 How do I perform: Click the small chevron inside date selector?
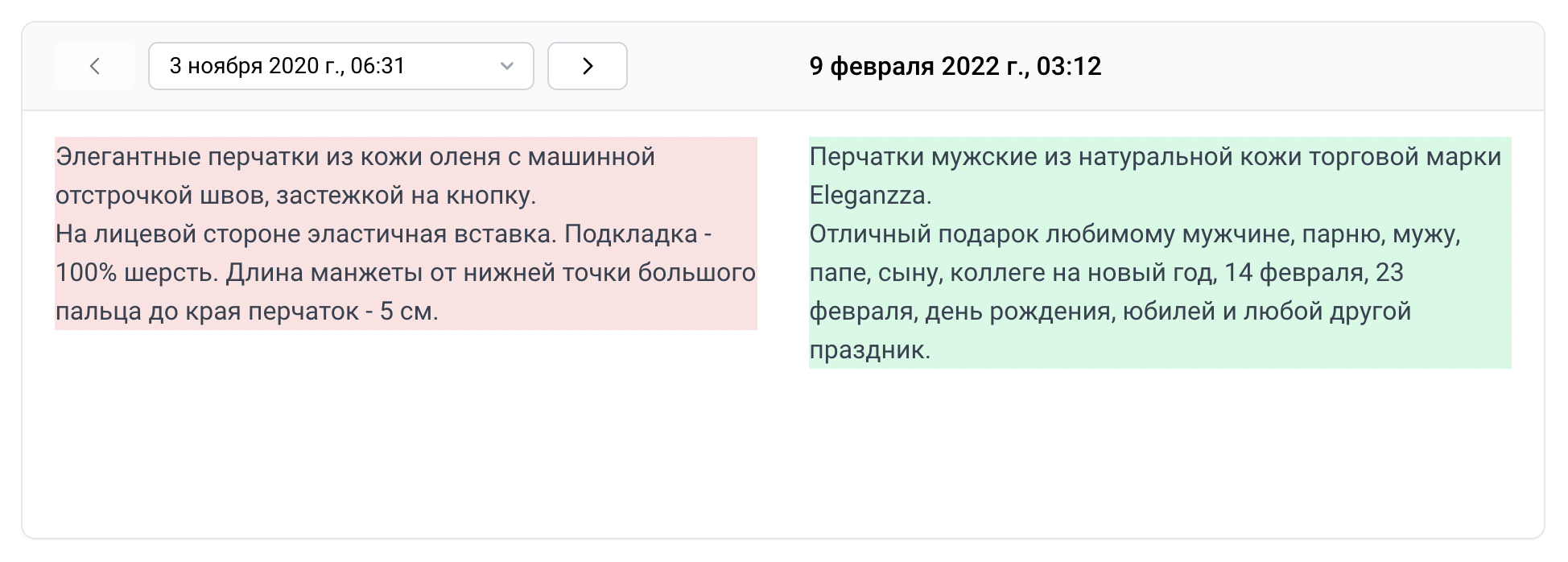click(506, 66)
